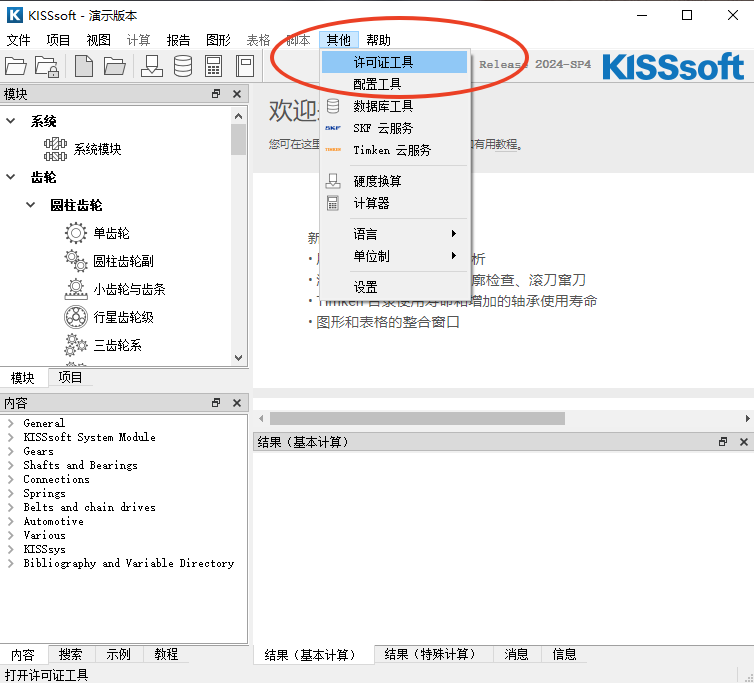Click the 圆柱齿轮副 gear pair icon
The width and height of the screenshot is (754, 683).
point(75,261)
